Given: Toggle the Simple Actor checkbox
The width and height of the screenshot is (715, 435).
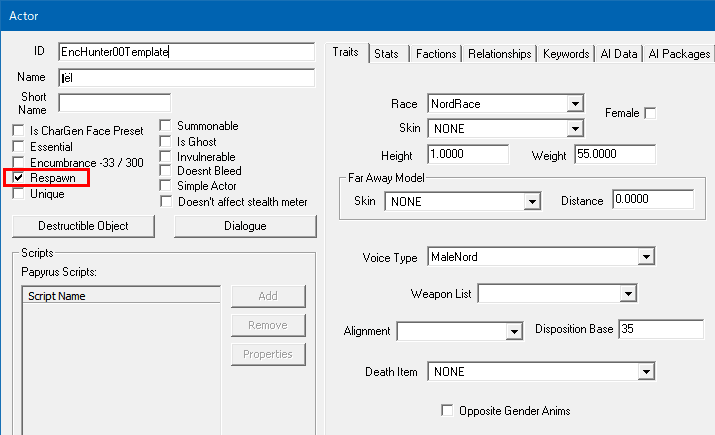Looking at the screenshot, I should coord(166,186).
